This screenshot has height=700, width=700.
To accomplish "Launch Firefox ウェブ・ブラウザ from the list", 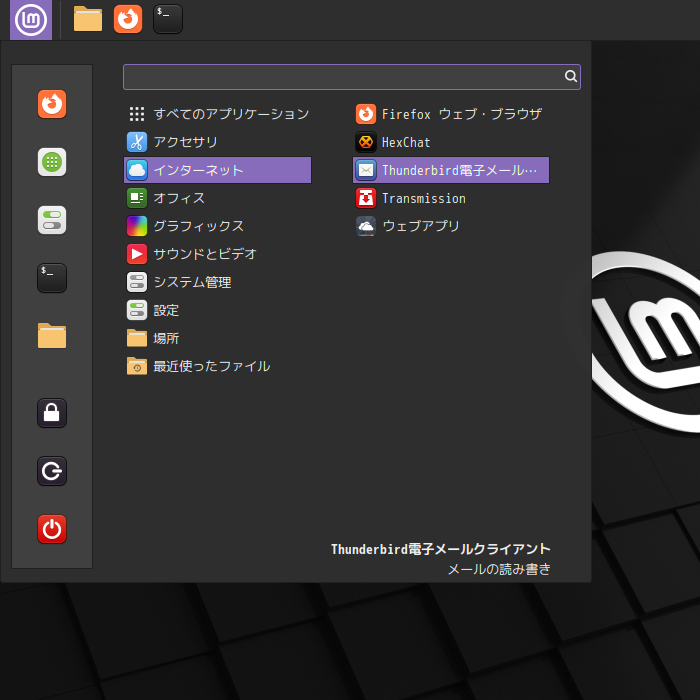I will pyautogui.click(x=451, y=114).
